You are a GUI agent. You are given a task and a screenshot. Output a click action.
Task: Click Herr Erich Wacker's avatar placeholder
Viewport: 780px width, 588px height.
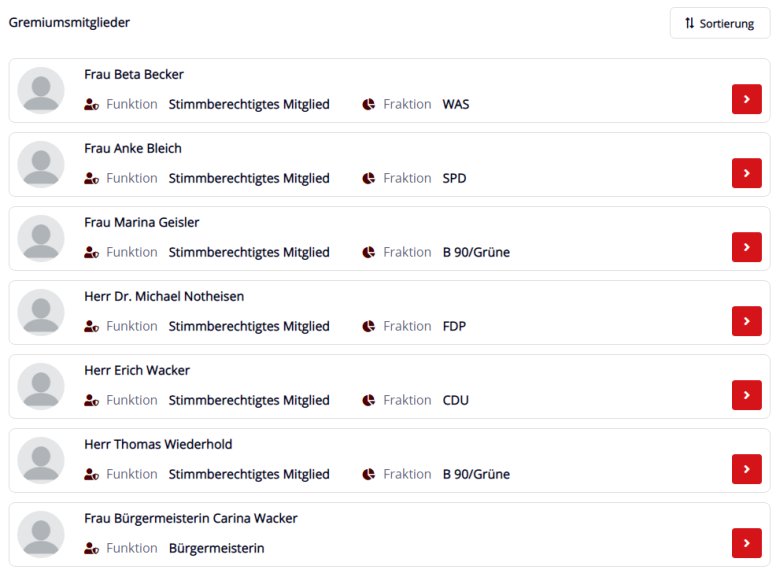pyautogui.click(x=41, y=387)
